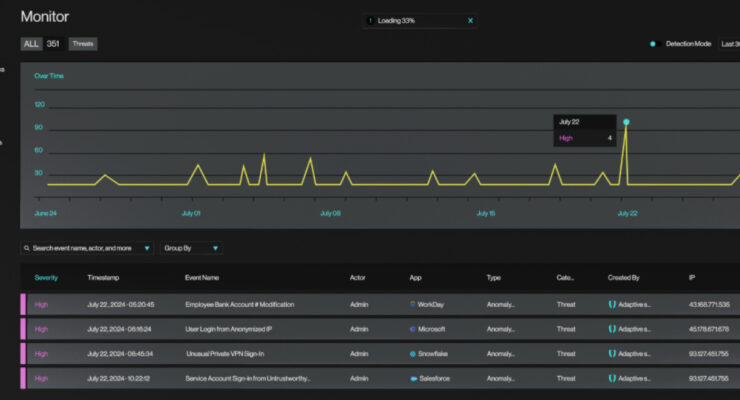Click the info icon in Loading banner

click(x=370, y=21)
